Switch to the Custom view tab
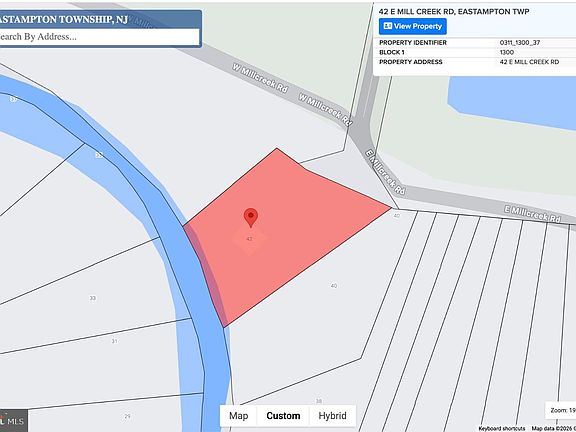576x432 pixels. click(283, 416)
